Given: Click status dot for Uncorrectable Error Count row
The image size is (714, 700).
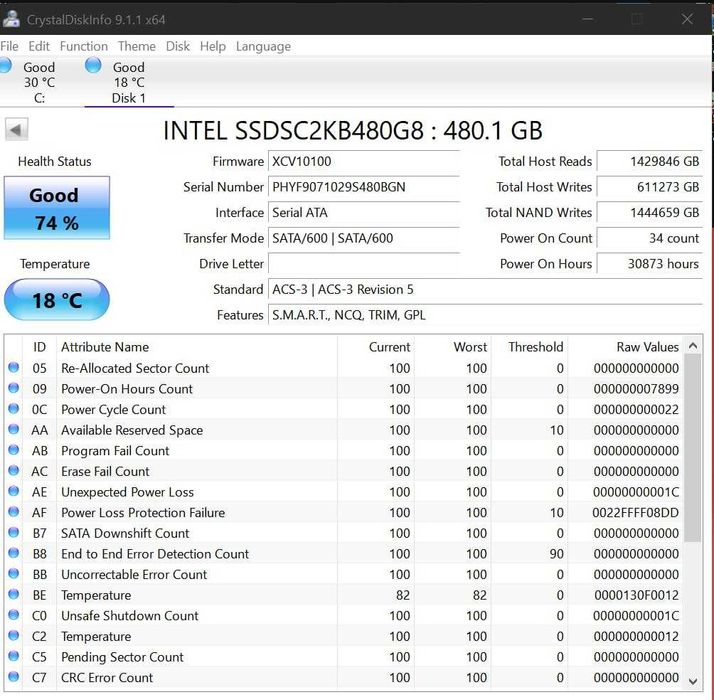Looking at the screenshot, I should 14,573.
